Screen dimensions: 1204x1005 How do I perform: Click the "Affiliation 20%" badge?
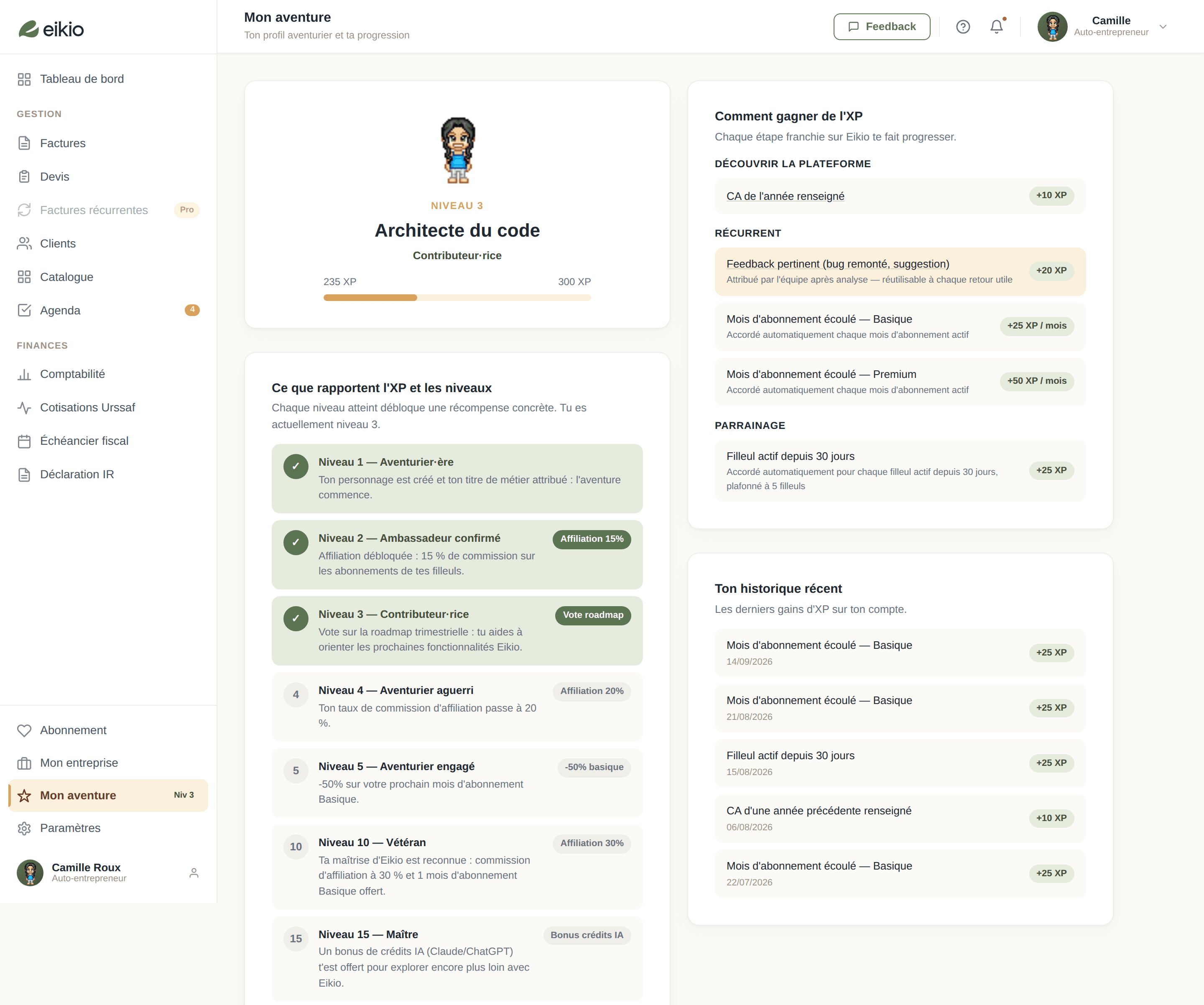tap(592, 691)
